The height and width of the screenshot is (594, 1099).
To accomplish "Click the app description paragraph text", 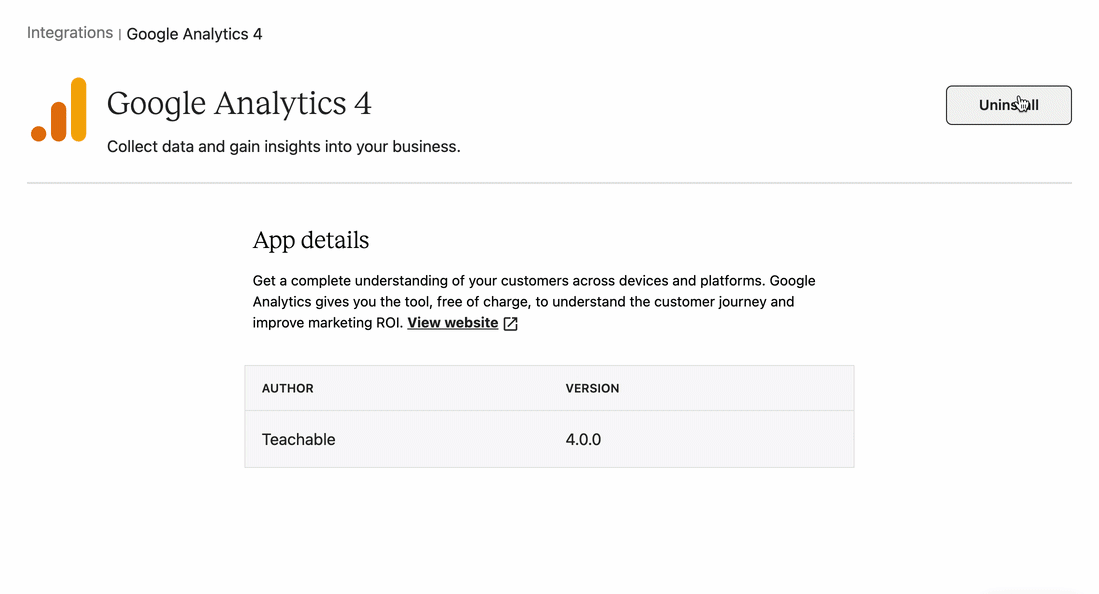I will [534, 302].
